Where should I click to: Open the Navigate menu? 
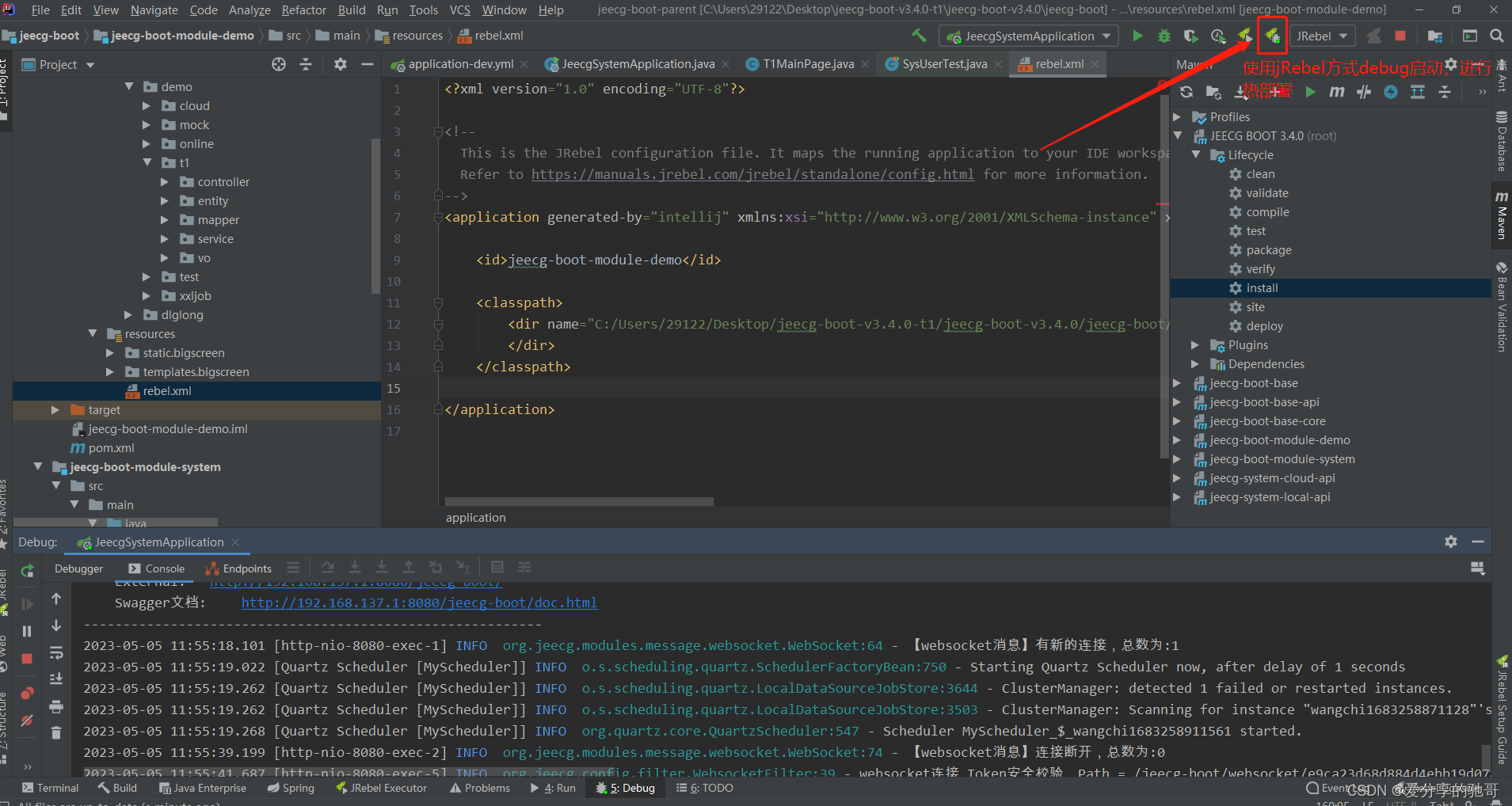pos(154,10)
